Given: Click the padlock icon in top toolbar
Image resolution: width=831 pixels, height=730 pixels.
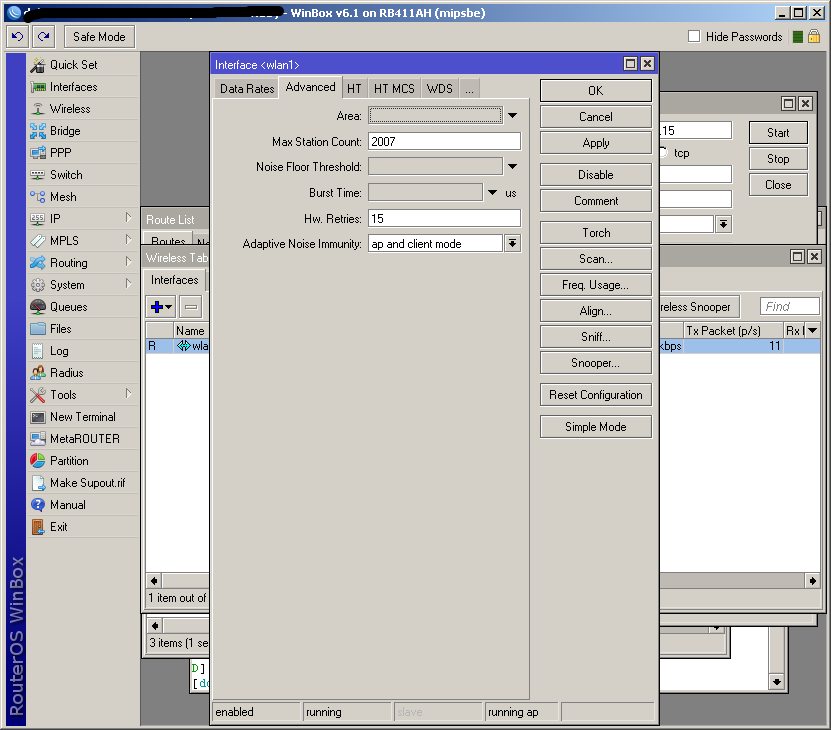Looking at the screenshot, I should (x=814, y=37).
